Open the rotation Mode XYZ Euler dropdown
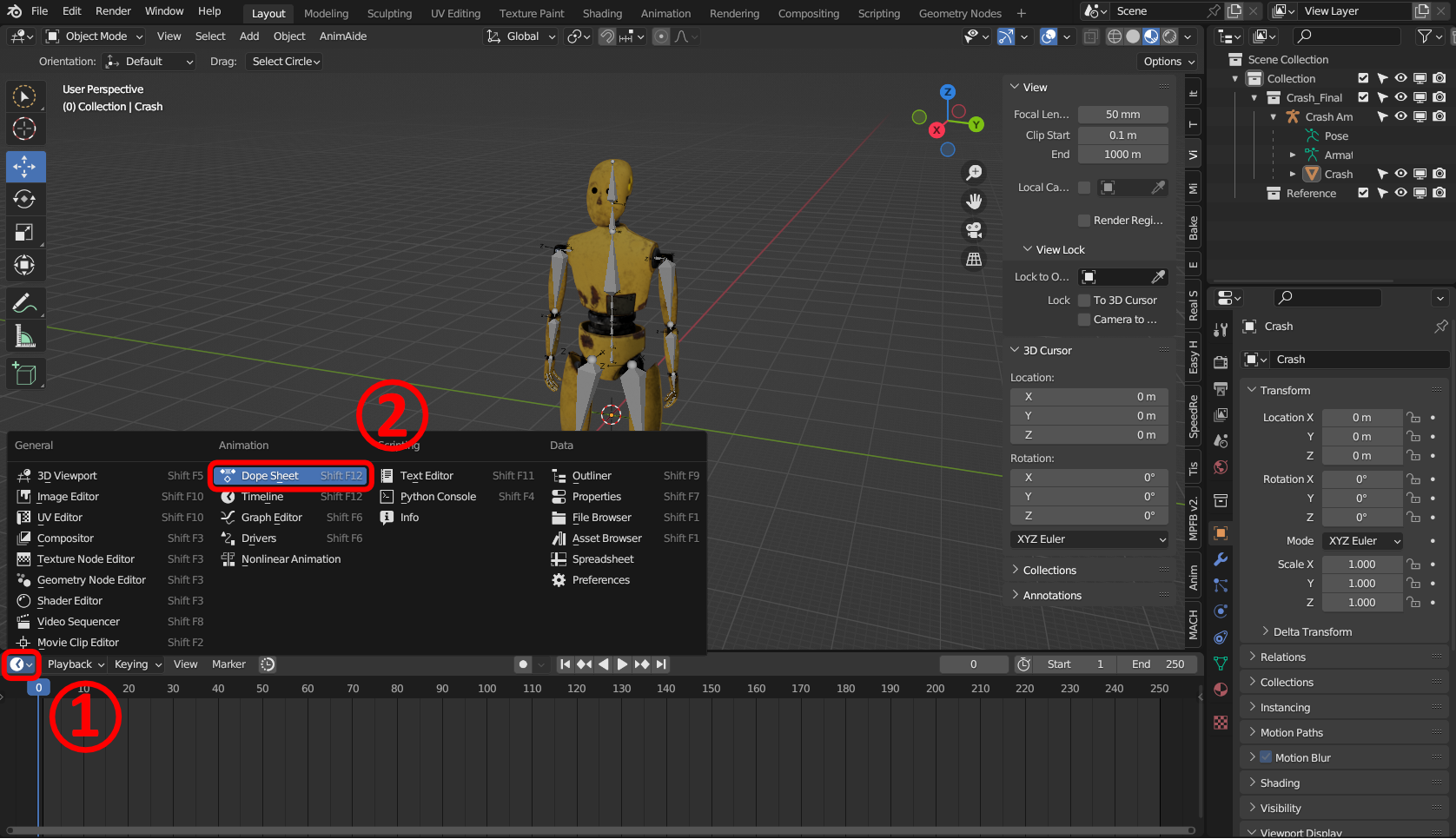Image resolution: width=1456 pixels, height=839 pixels. click(1361, 541)
